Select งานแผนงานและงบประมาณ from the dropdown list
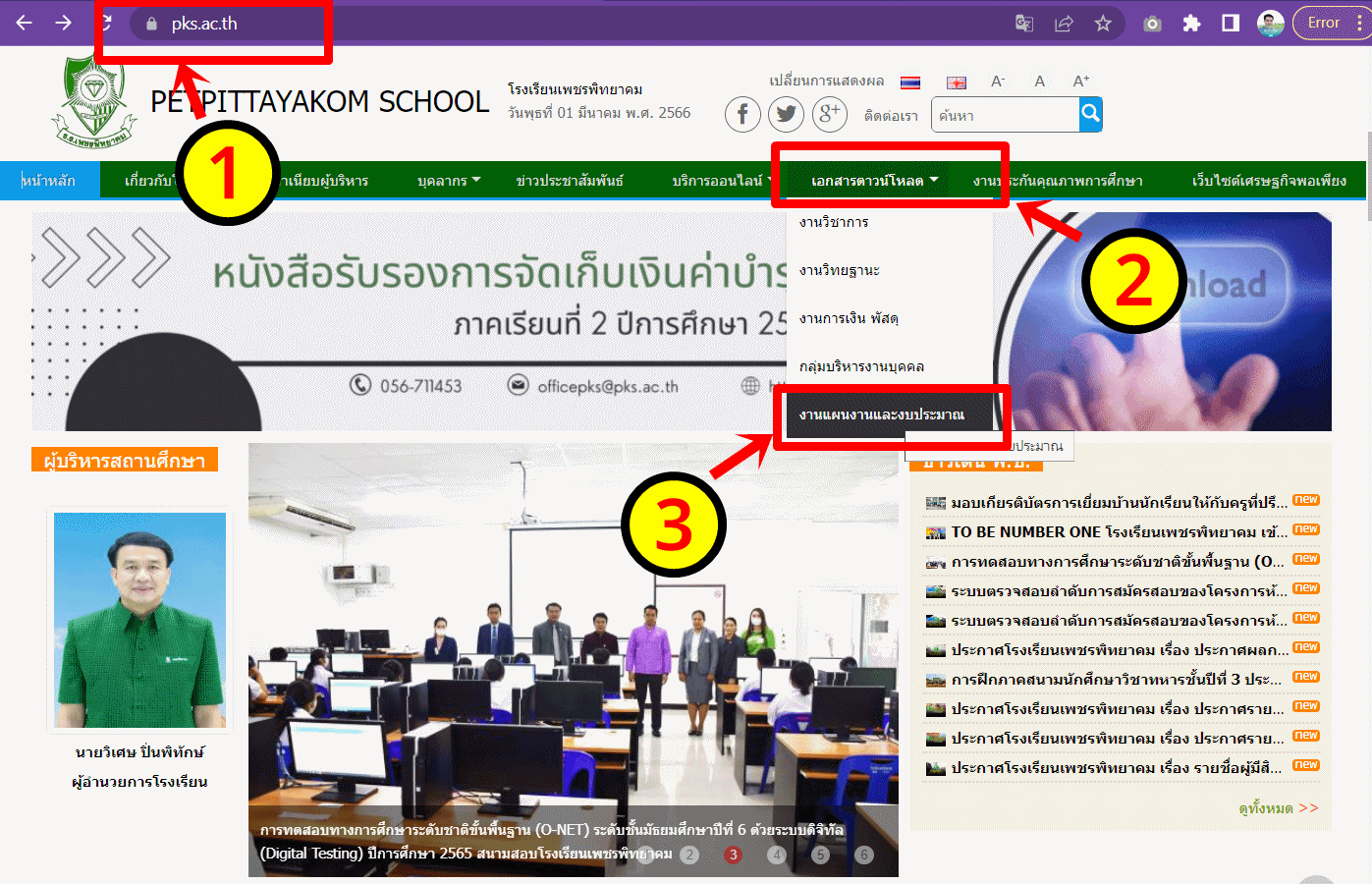 [881, 414]
